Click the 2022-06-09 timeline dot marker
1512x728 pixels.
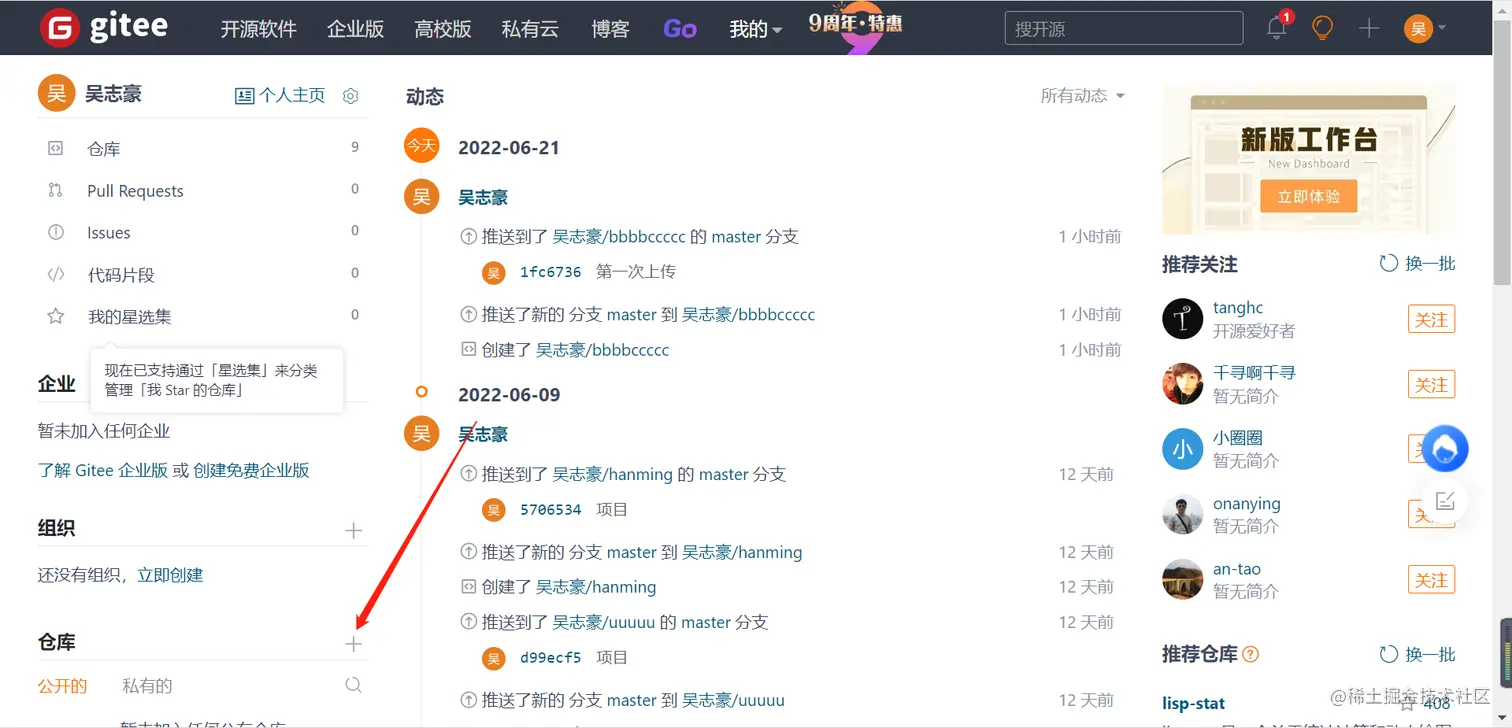(421, 392)
